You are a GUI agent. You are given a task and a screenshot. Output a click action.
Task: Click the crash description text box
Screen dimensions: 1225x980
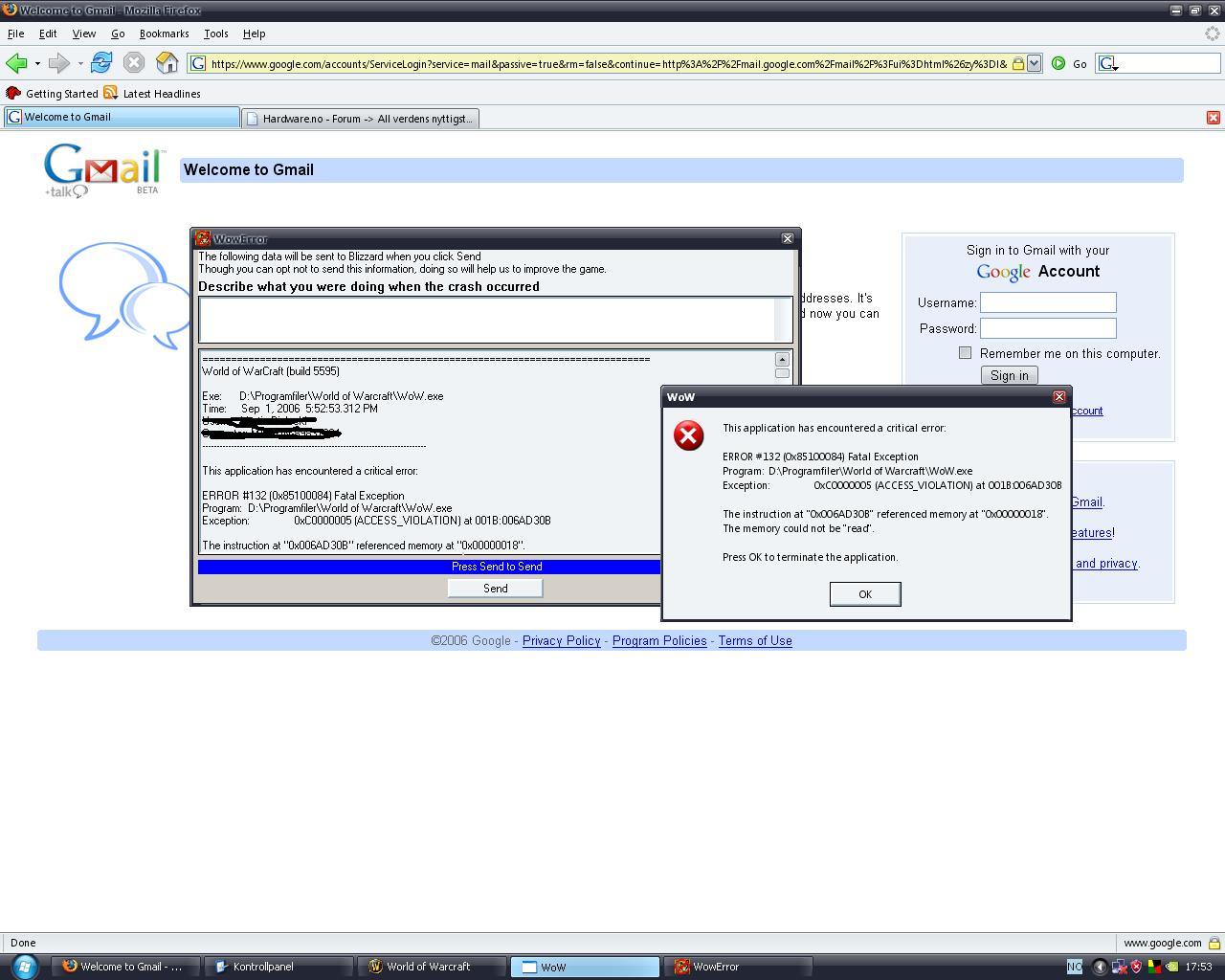point(495,319)
